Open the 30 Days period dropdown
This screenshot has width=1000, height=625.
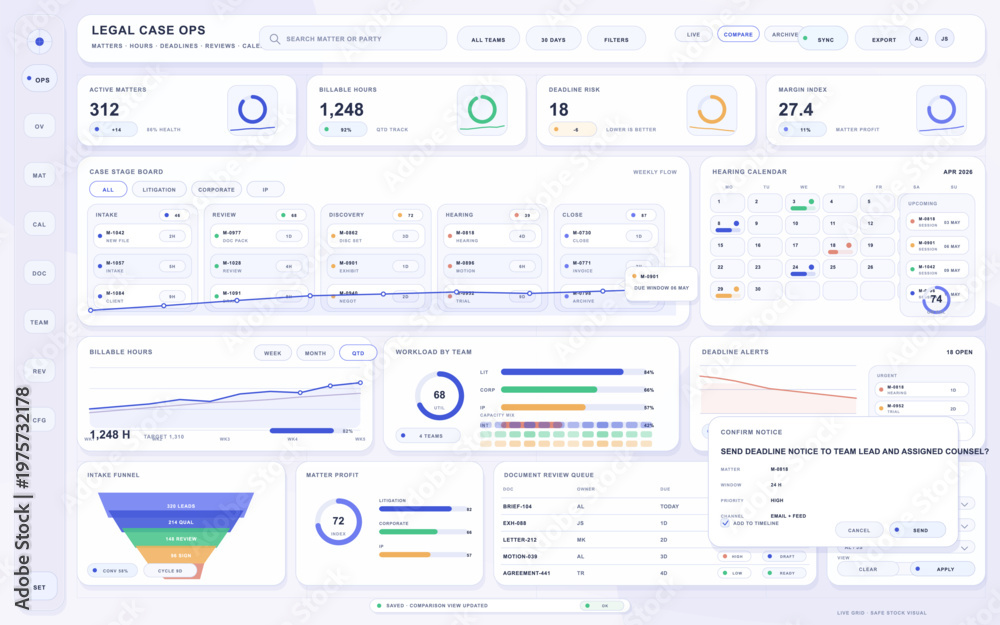553,39
